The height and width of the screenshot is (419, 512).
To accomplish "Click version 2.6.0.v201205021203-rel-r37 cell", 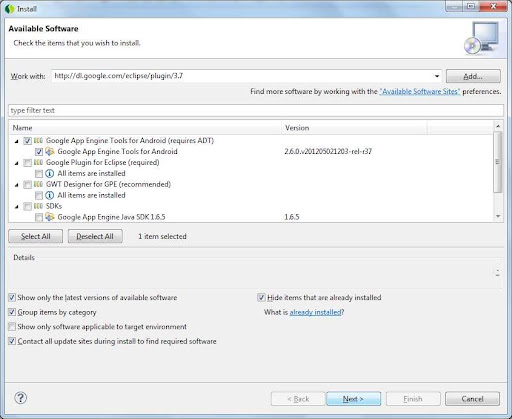I will coord(328,152).
